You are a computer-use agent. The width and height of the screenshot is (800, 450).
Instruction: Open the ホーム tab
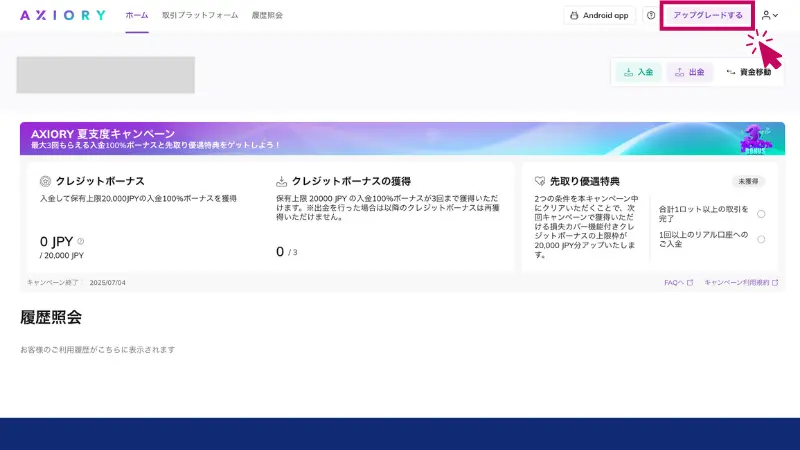click(x=137, y=15)
